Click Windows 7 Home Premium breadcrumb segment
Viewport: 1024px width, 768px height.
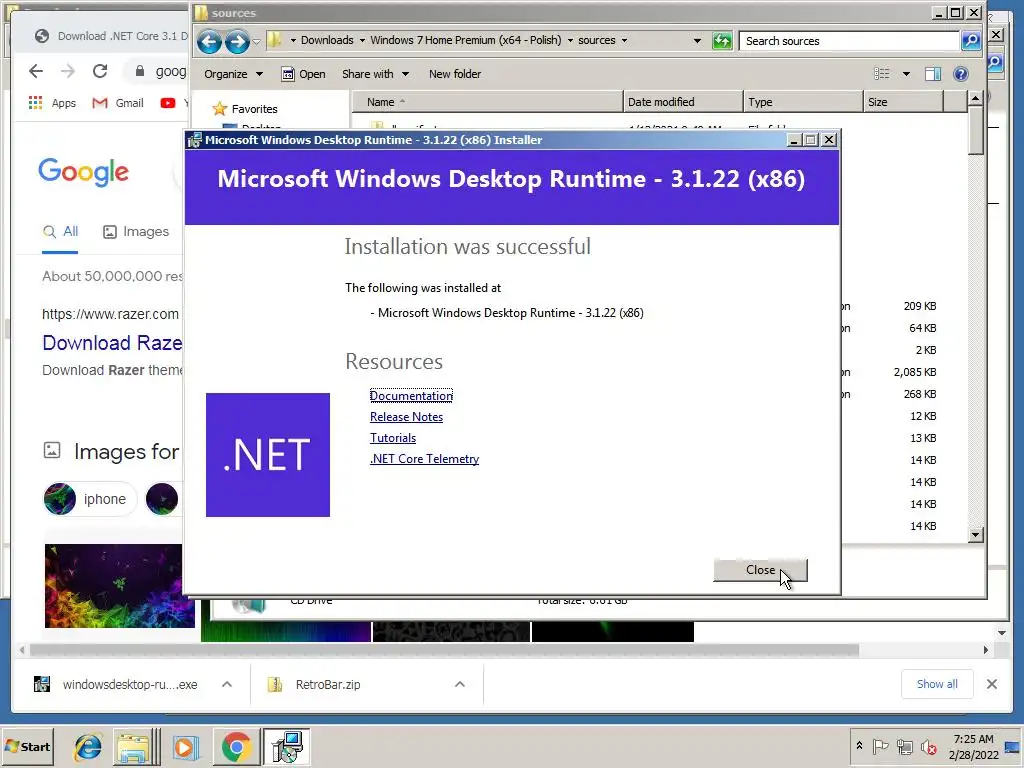(x=466, y=40)
